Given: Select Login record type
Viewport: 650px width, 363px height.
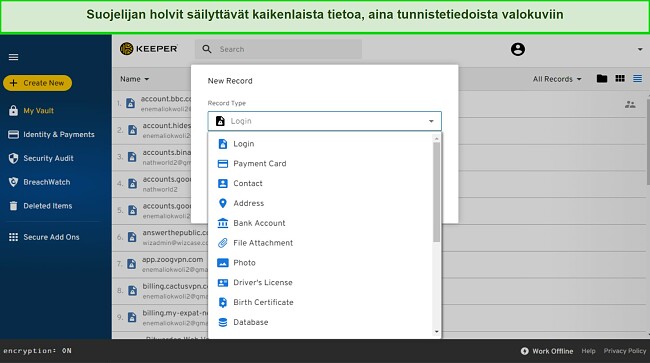Looking at the screenshot, I should click(320, 144).
